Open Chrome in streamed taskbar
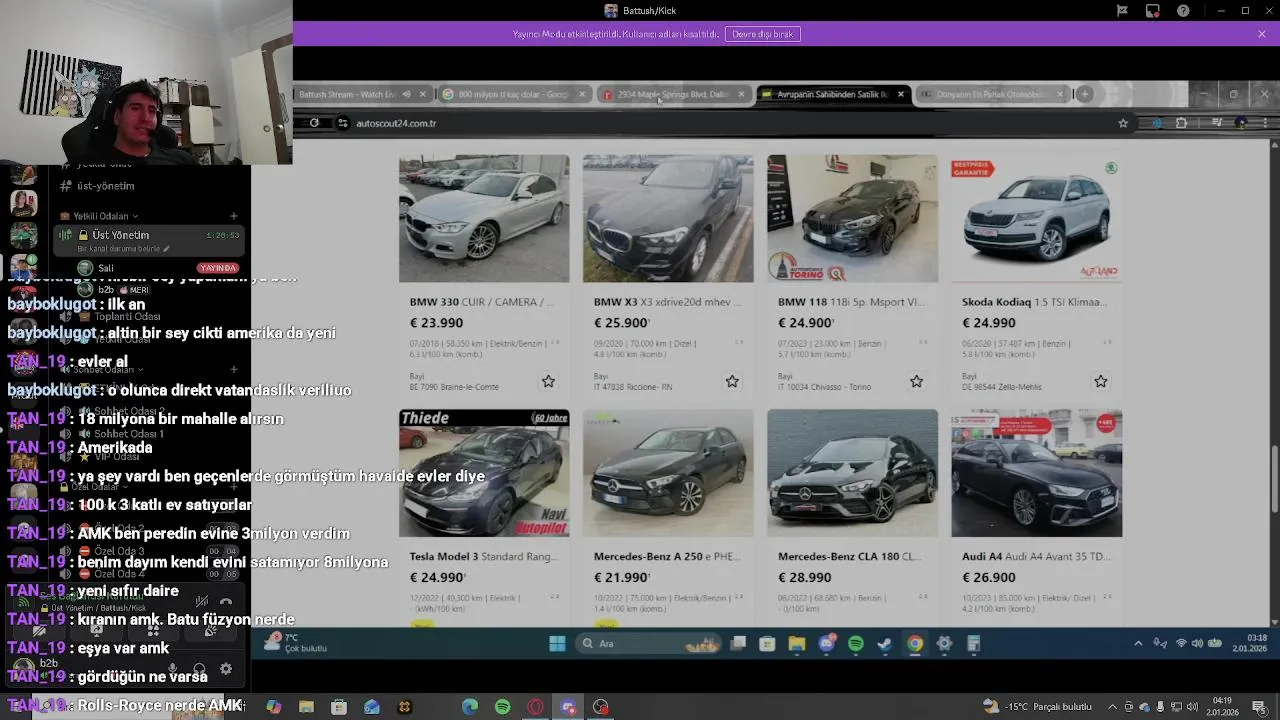 [915, 644]
